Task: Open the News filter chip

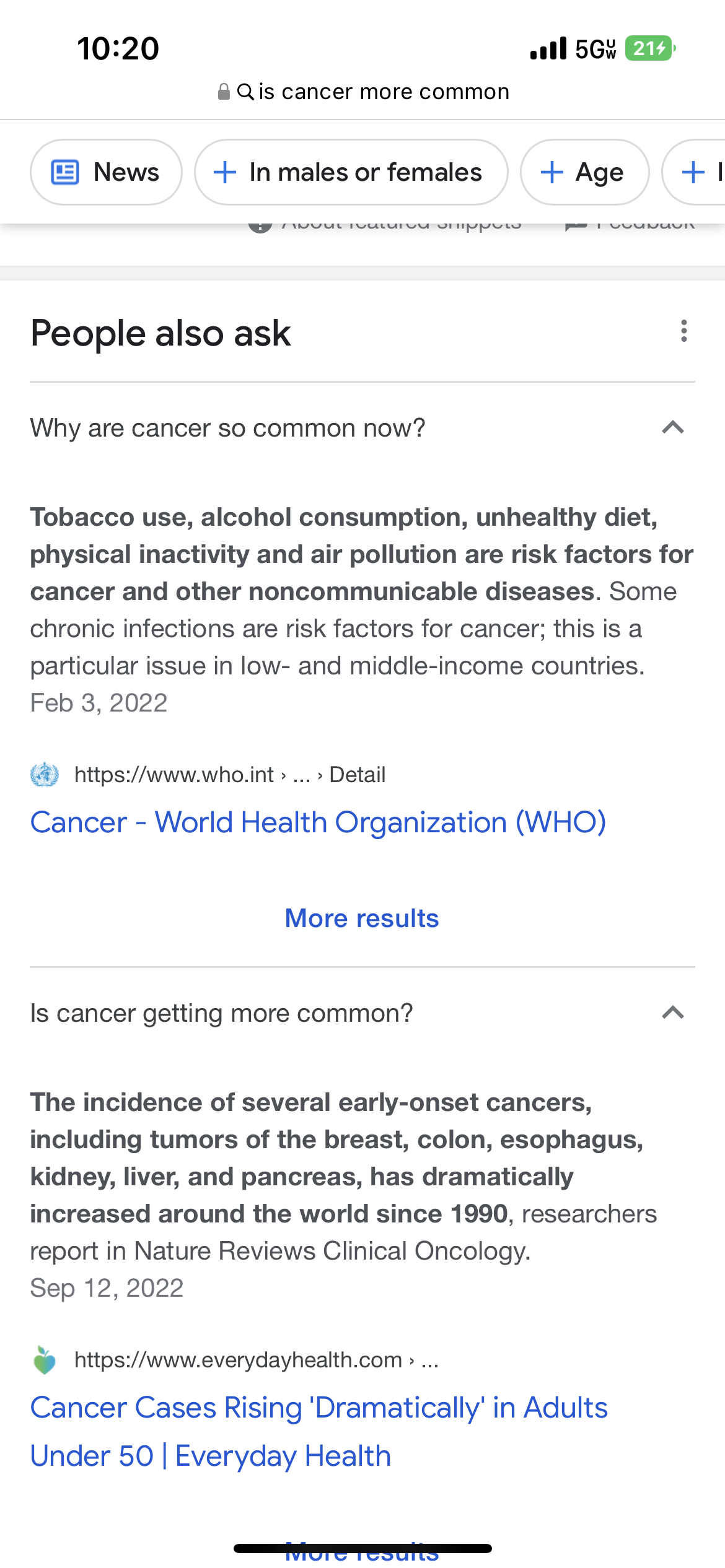Action: [106, 172]
